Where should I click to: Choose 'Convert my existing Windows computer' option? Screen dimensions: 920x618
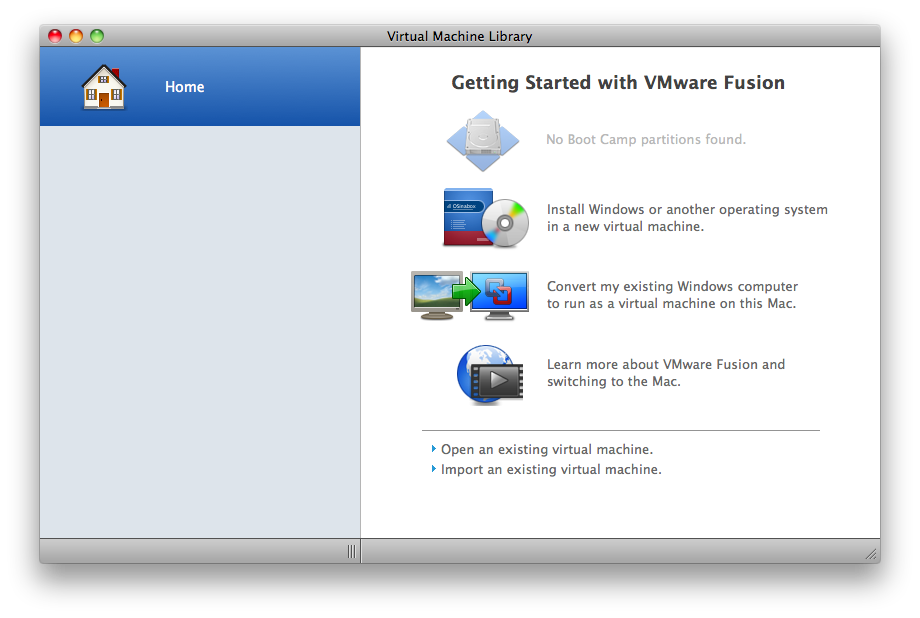click(x=672, y=295)
